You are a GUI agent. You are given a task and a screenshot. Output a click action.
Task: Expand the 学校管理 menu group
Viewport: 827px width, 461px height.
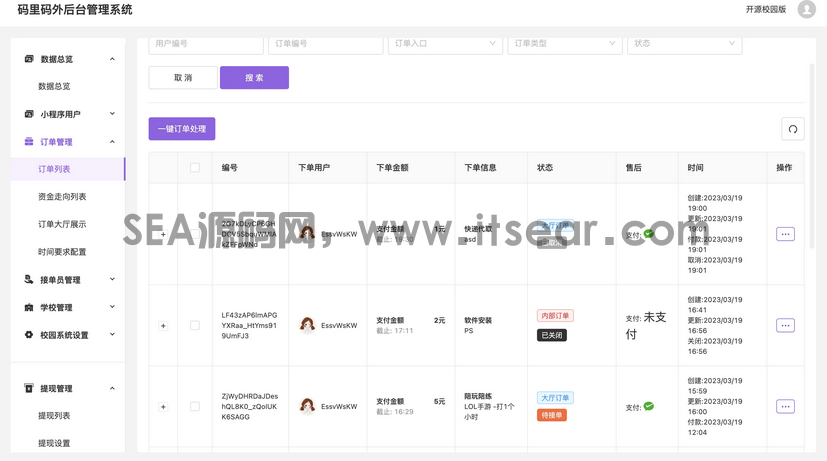point(112,307)
